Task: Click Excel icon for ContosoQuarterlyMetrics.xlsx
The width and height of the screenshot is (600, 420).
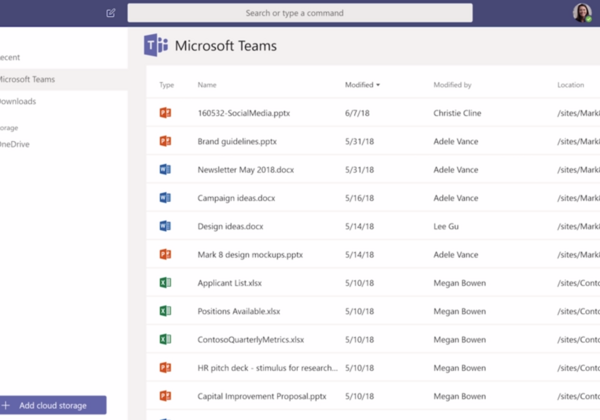Action: pos(166,340)
